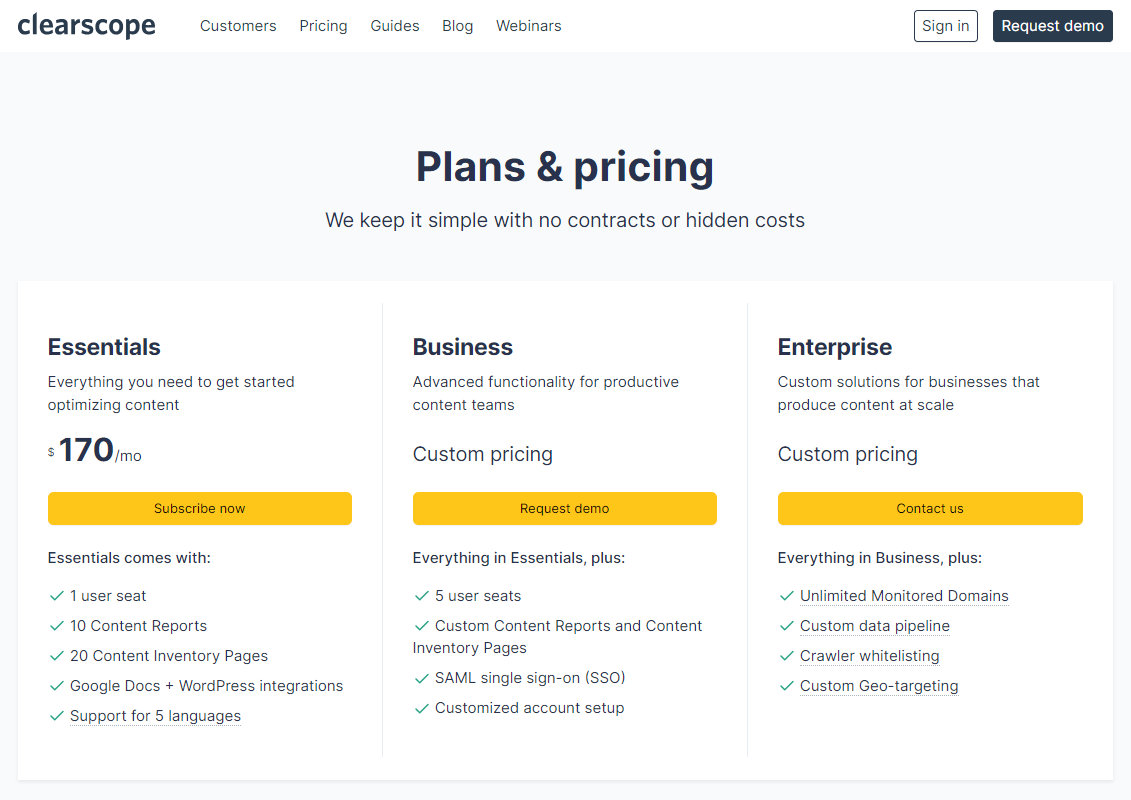Click the Custom data pipeline link

875,626
